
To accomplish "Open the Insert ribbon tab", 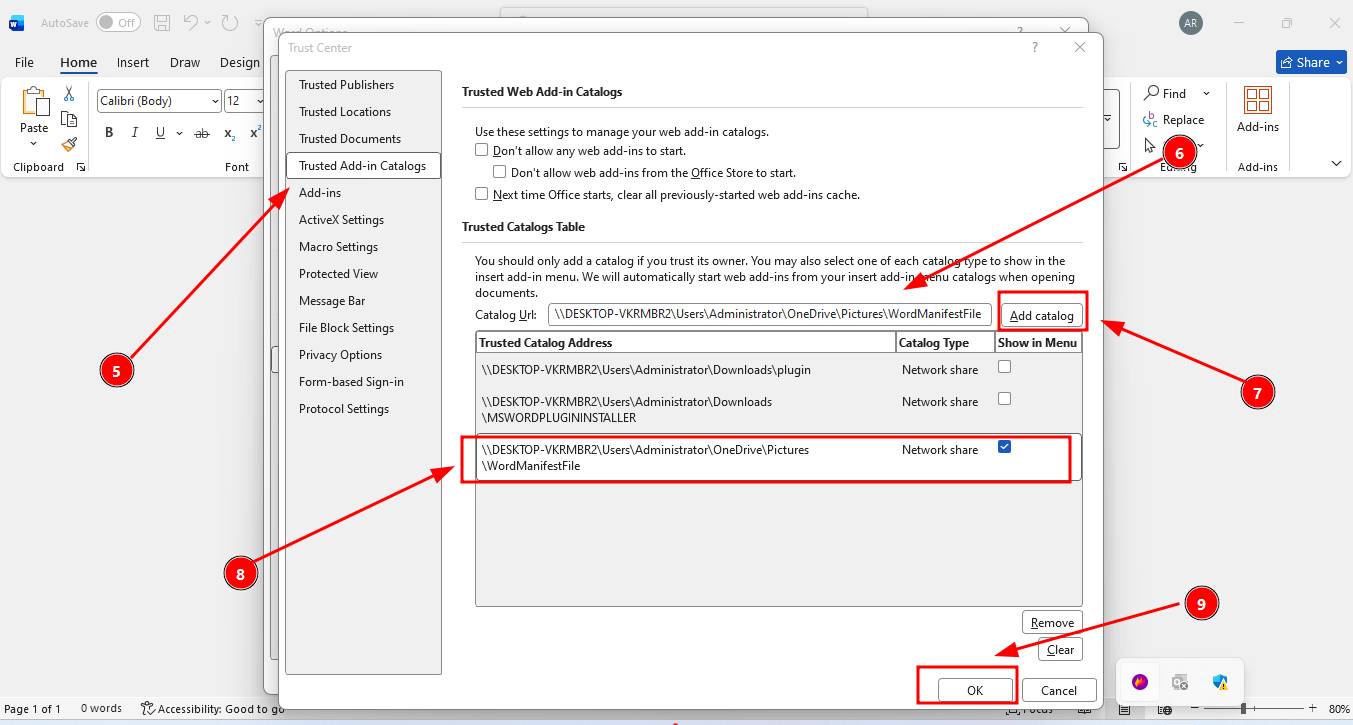I will pos(133,62).
